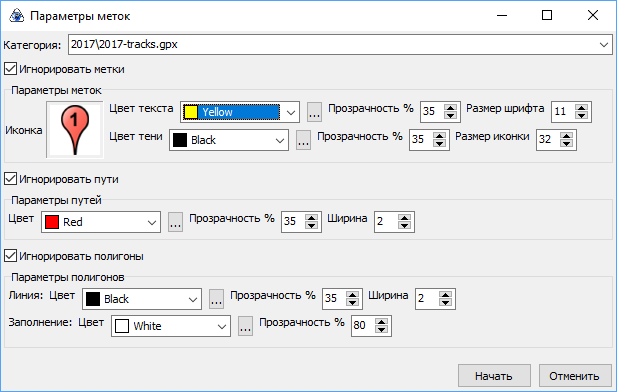Open custom color picker for polygon line
The image size is (617, 392).
click(216, 299)
